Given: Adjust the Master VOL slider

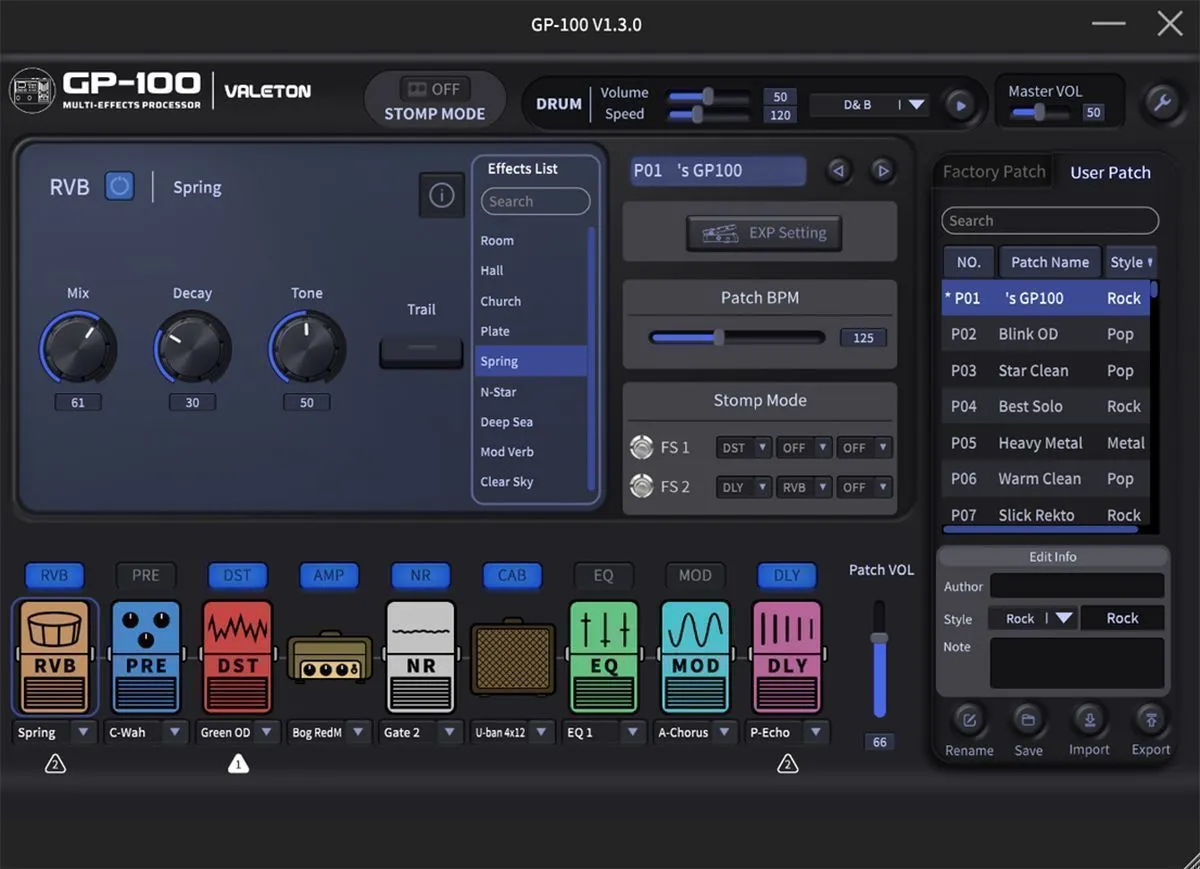Looking at the screenshot, I should pyautogui.click(x=1041, y=113).
